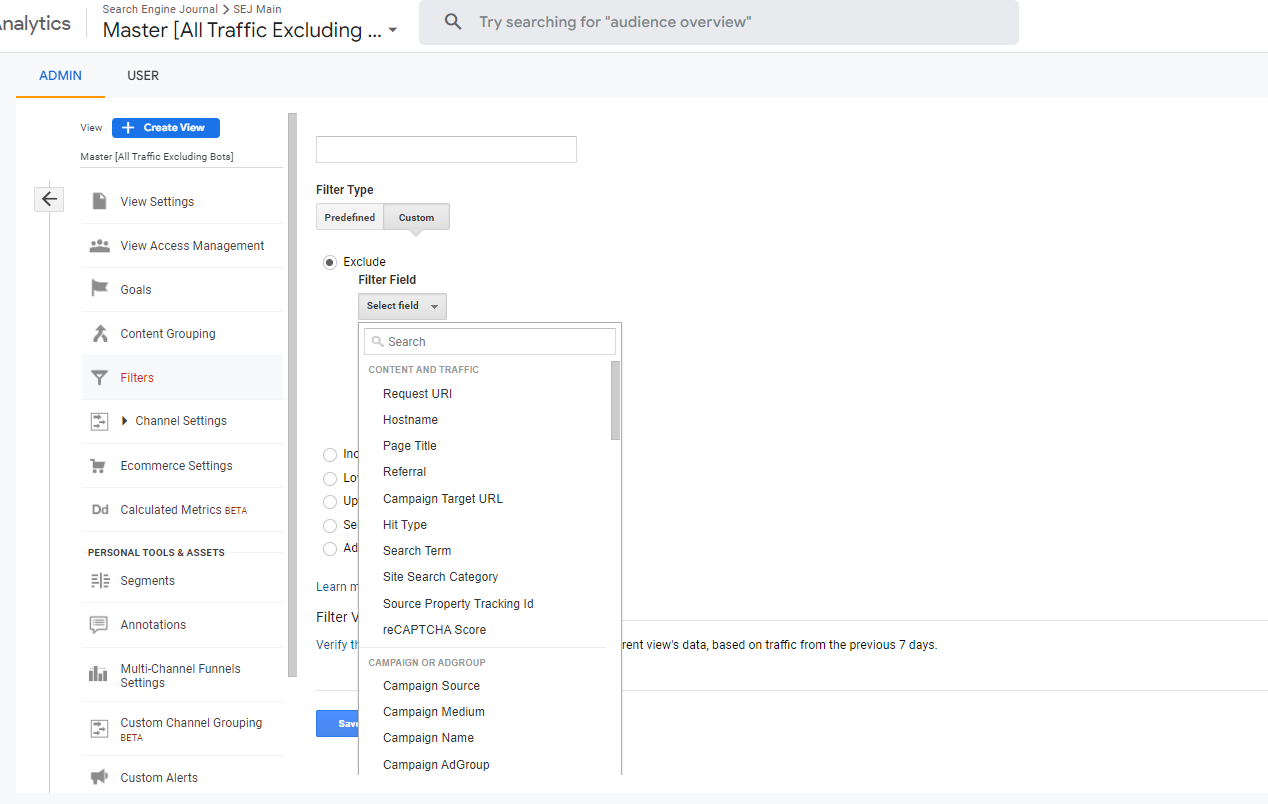
Task: Select Filters in the sidebar
Action: point(135,377)
